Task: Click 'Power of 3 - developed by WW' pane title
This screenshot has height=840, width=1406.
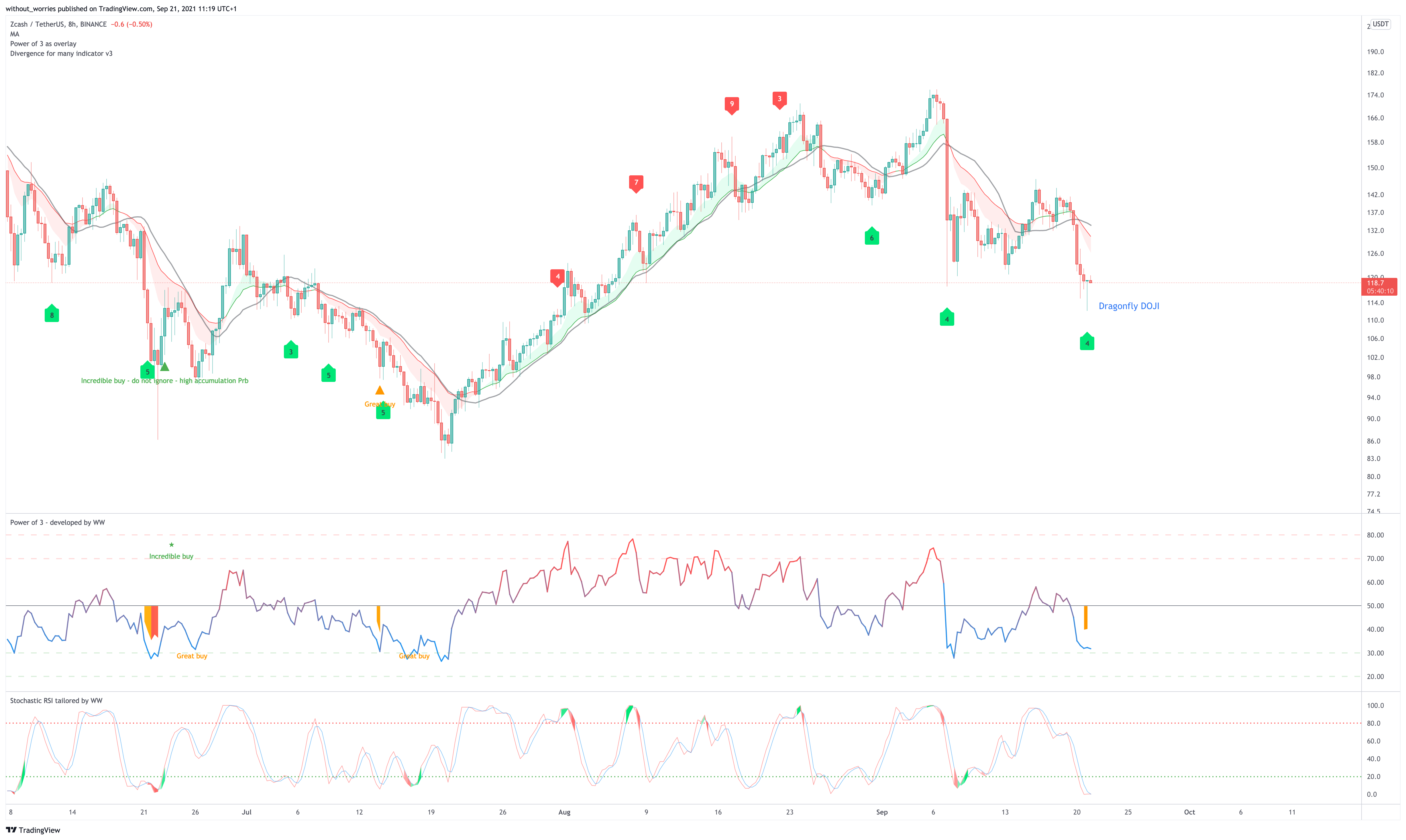Action: click(57, 523)
